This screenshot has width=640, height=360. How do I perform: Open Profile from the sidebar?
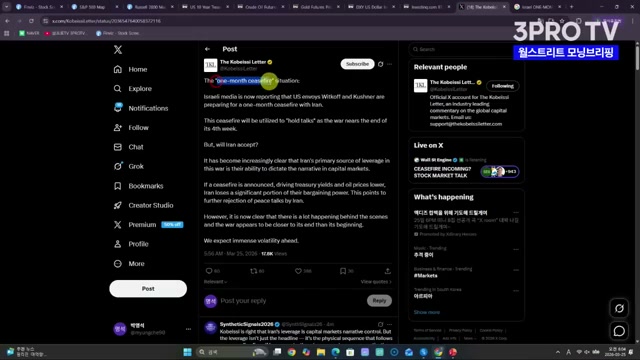131,244
